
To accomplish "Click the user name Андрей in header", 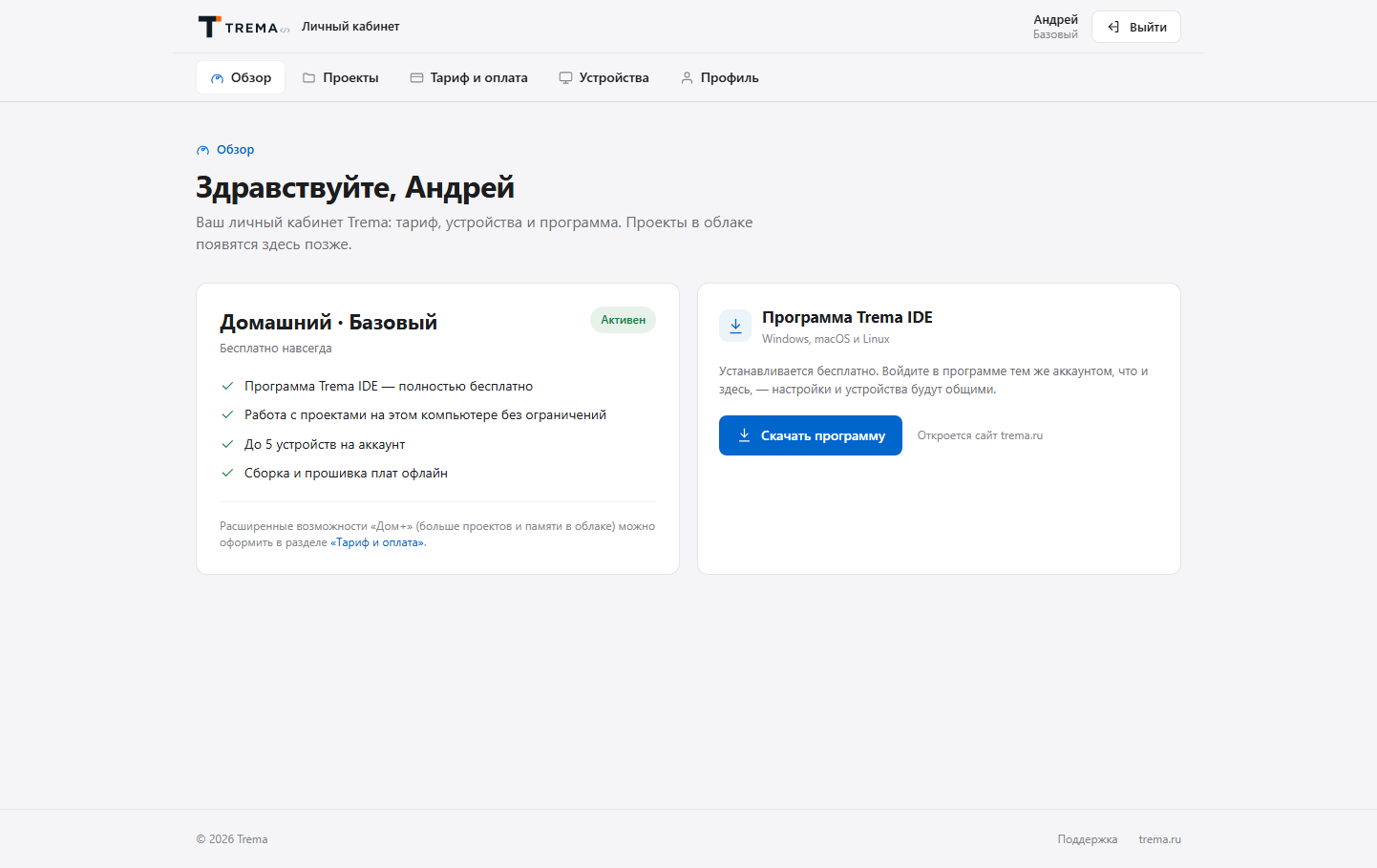I will coord(1055,19).
